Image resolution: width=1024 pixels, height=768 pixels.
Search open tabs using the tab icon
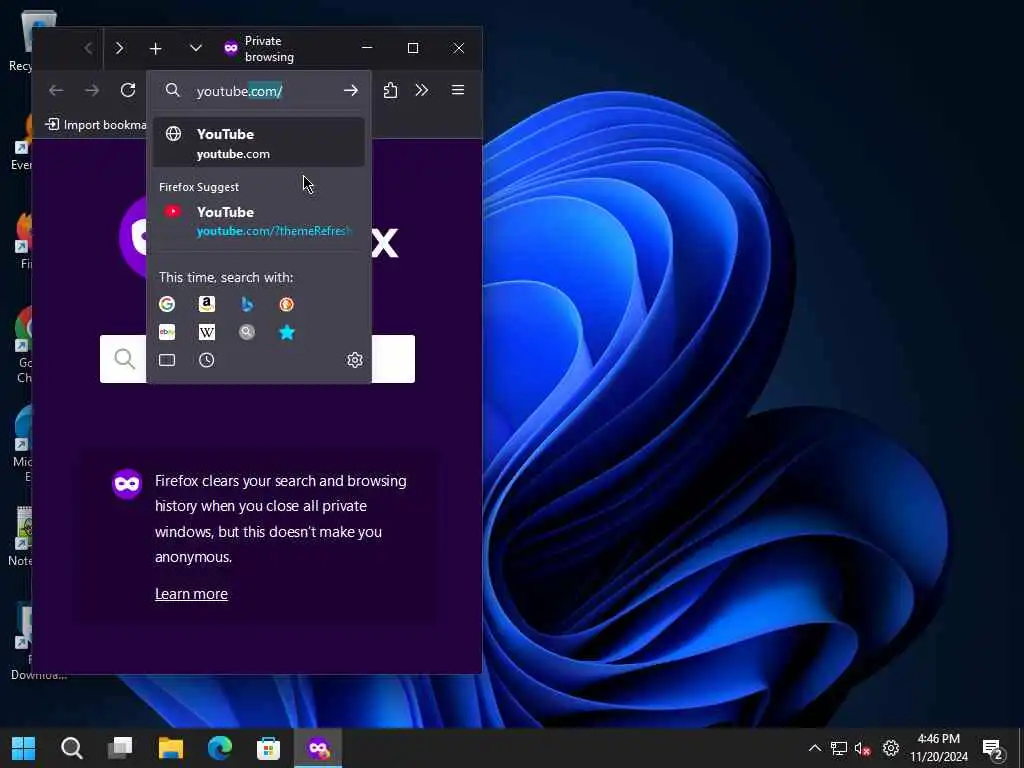167,360
